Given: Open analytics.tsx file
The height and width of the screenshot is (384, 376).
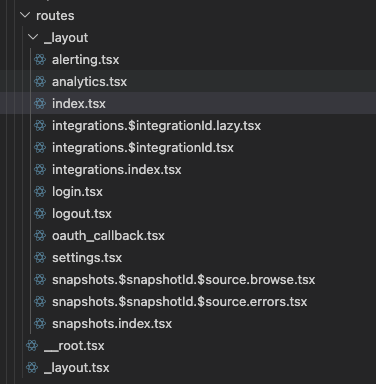Looking at the screenshot, I should coord(89,82).
